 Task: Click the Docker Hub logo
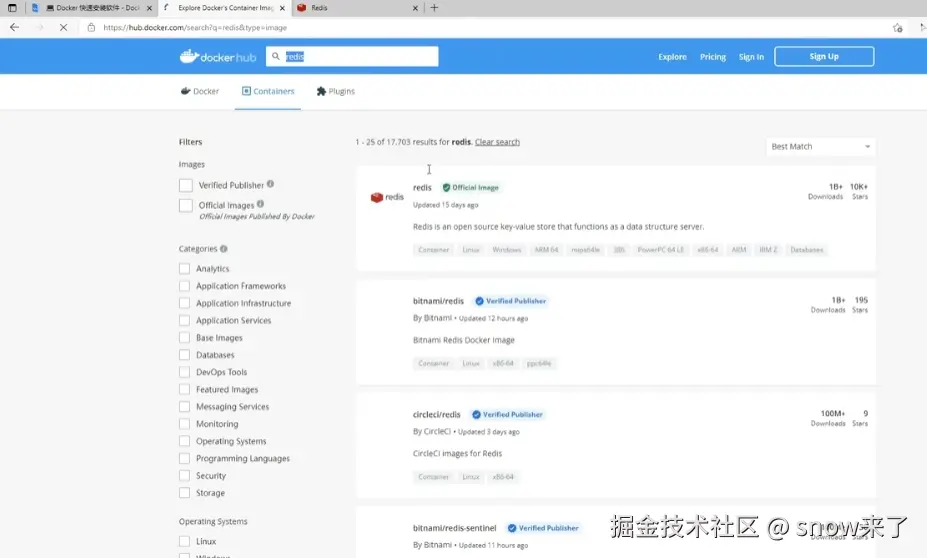click(218, 57)
